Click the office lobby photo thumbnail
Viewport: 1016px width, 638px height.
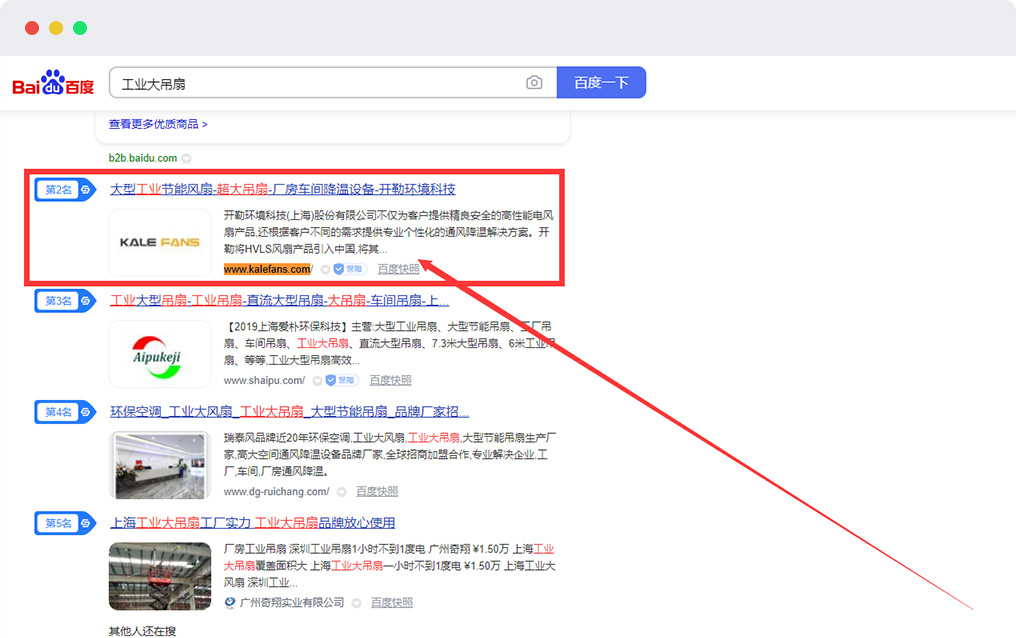pos(160,465)
